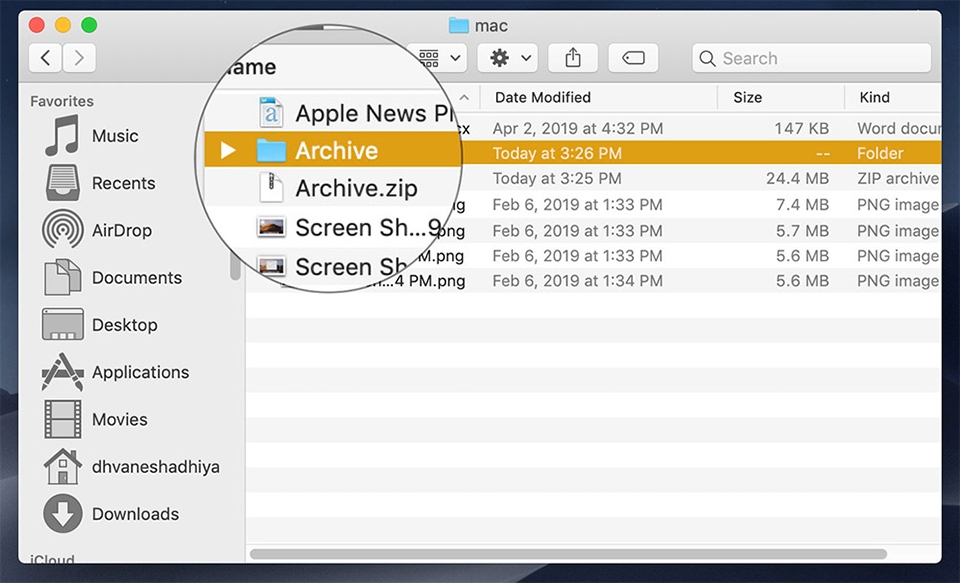
Task: Open dhvaneshadhiya home folder
Action: (x=155, y=467)
